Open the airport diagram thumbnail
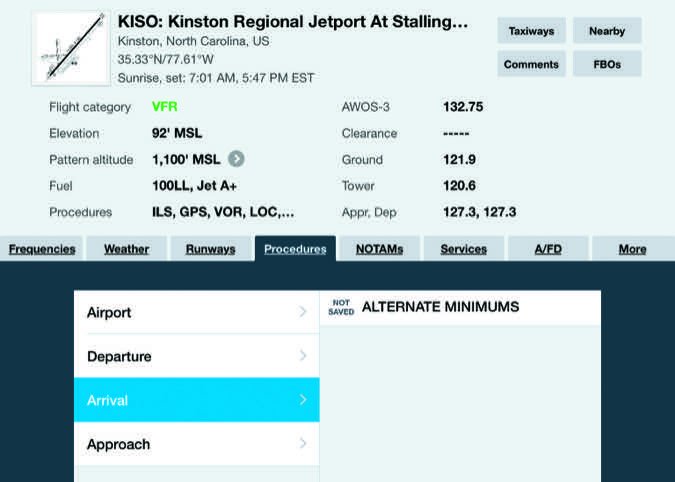675x482 pixels. (70, 48)
